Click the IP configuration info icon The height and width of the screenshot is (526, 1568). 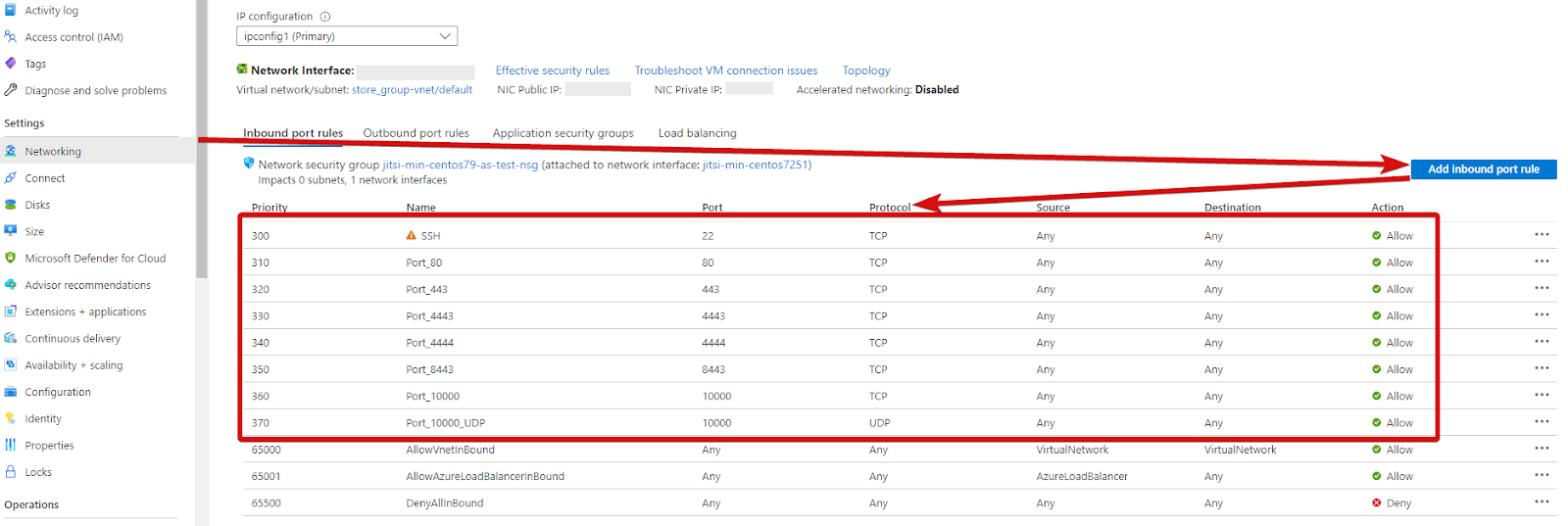click(325, 17)
